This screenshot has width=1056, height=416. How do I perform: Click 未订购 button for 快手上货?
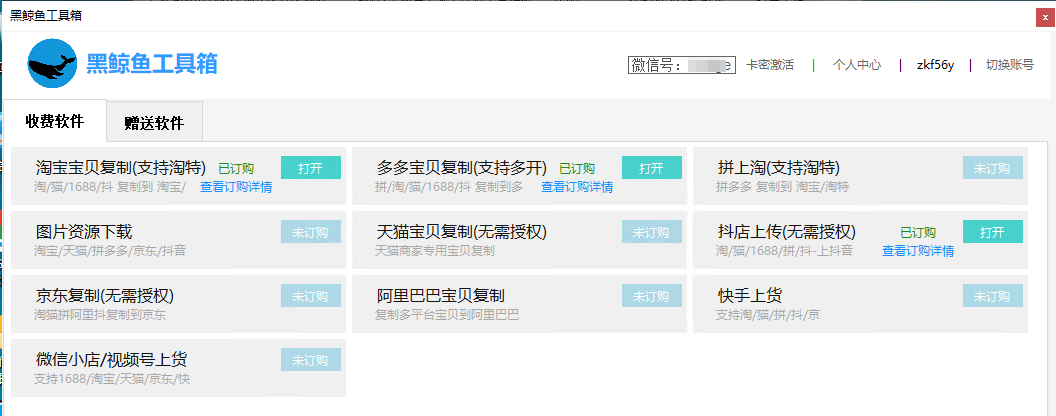[x=993, y=296]
